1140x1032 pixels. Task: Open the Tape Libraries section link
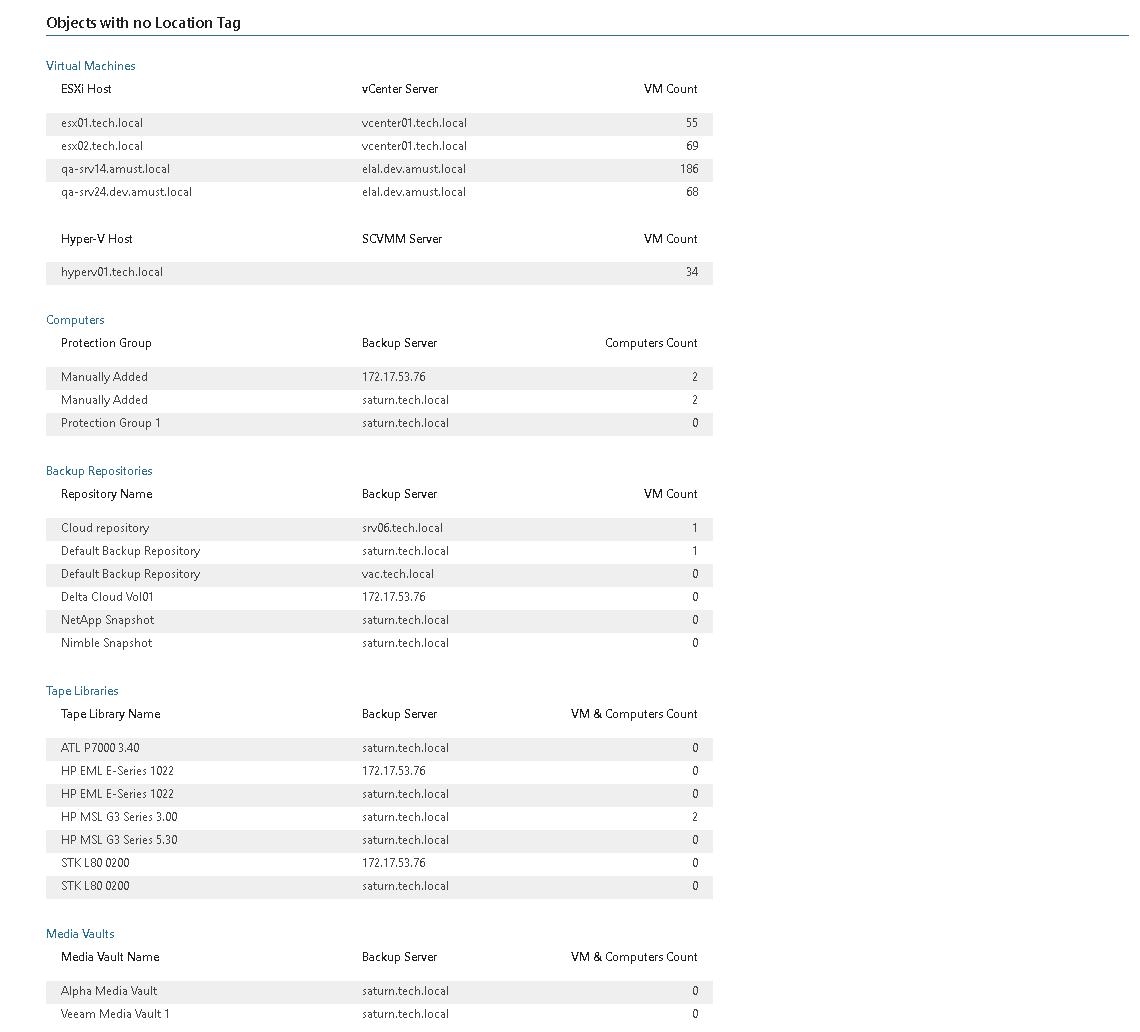pyautogui.click(x=82, y=691)
